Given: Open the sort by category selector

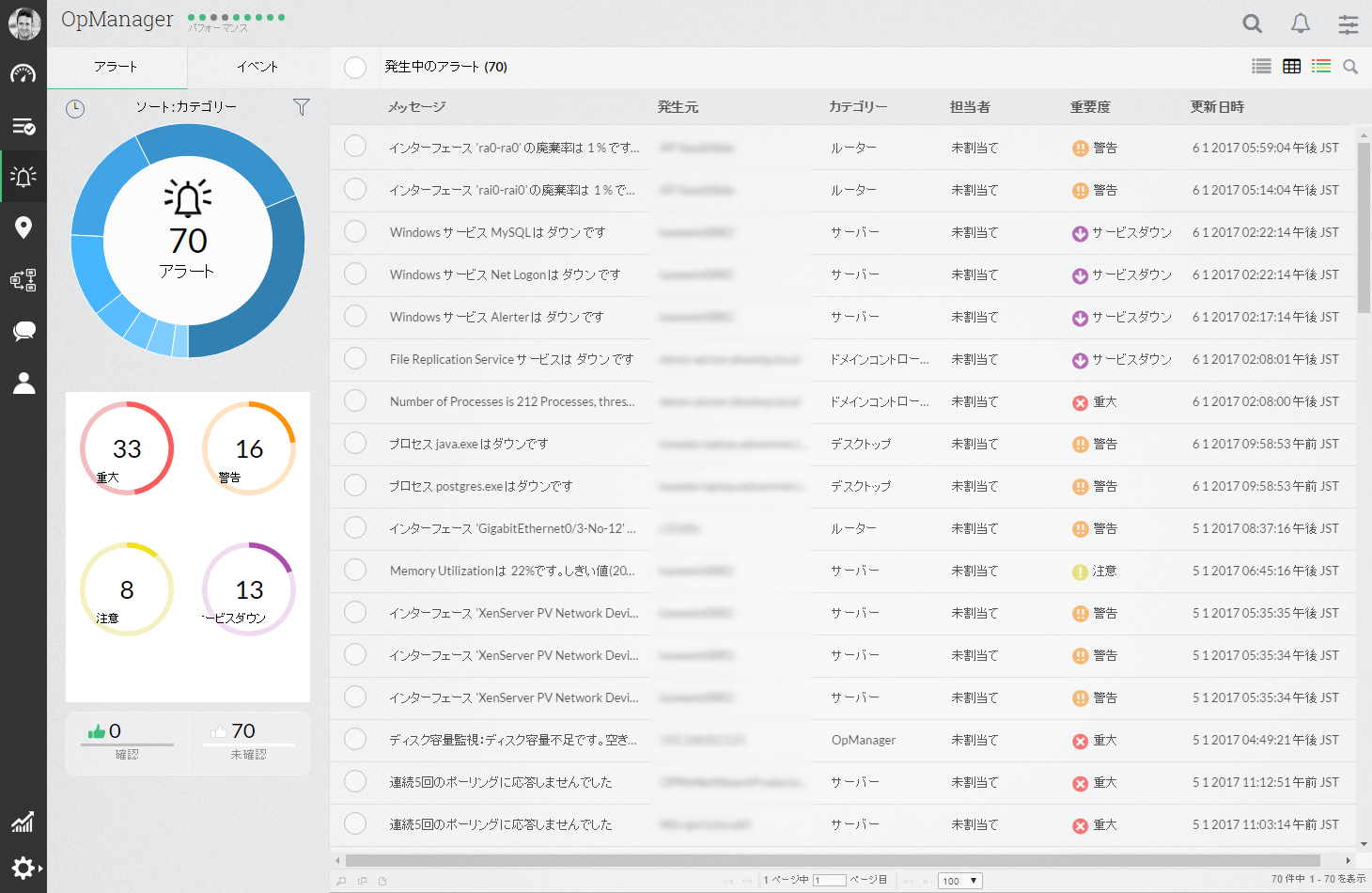Looking at the screenshot, I should coord(186,107).
